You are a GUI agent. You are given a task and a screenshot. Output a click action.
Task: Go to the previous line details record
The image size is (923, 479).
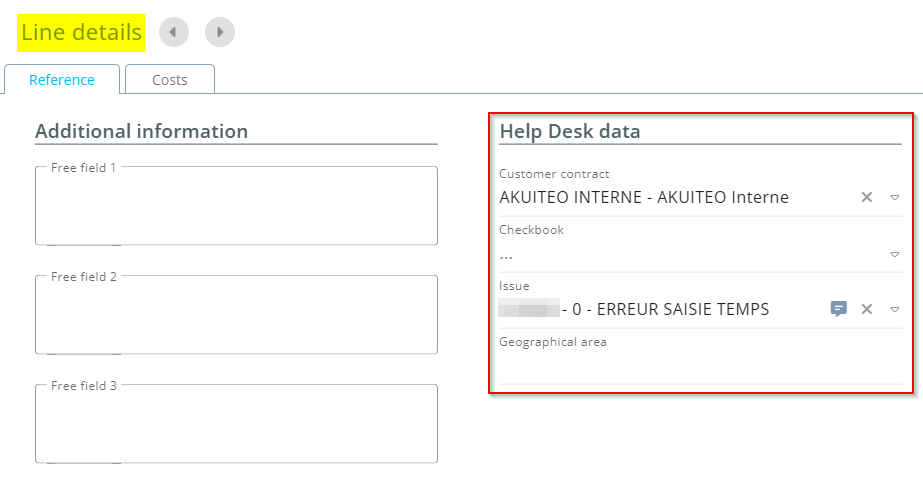click(174, 32)
